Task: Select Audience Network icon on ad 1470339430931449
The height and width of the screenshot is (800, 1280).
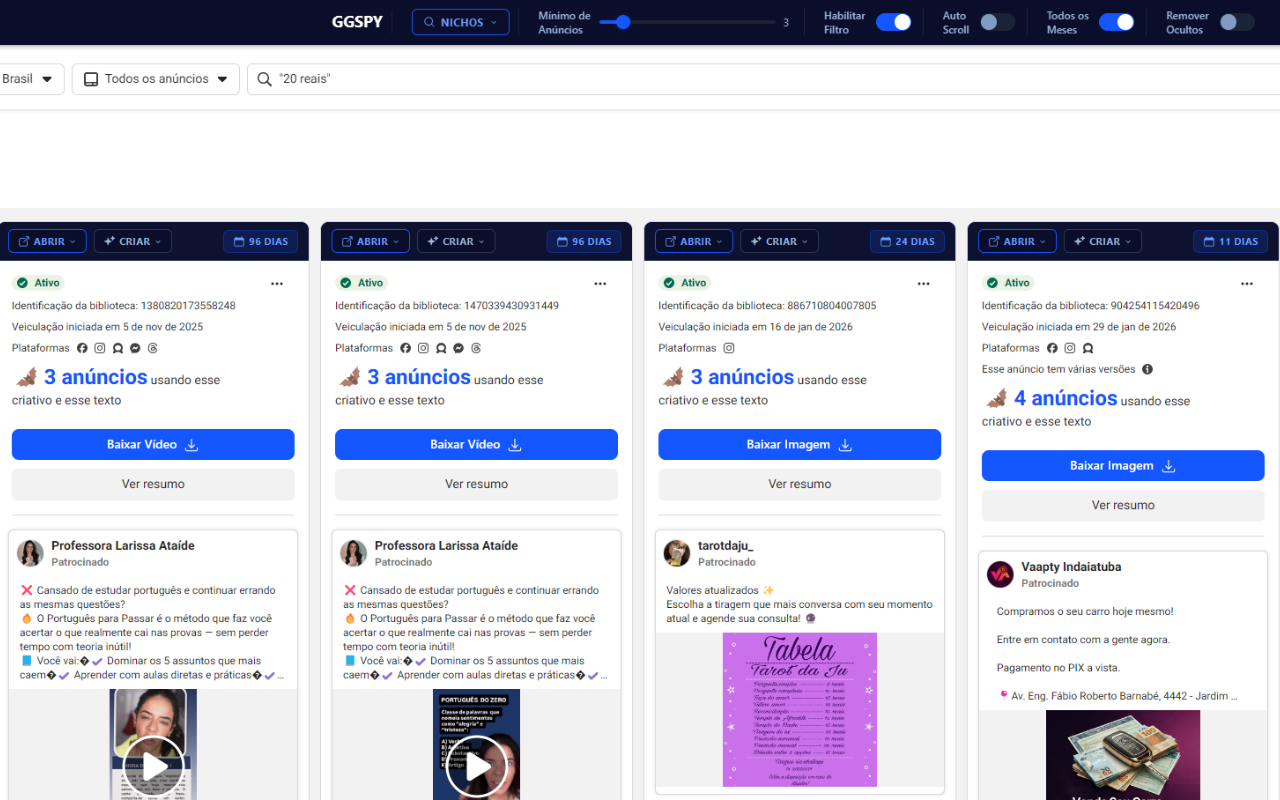Action: [441, 348]
